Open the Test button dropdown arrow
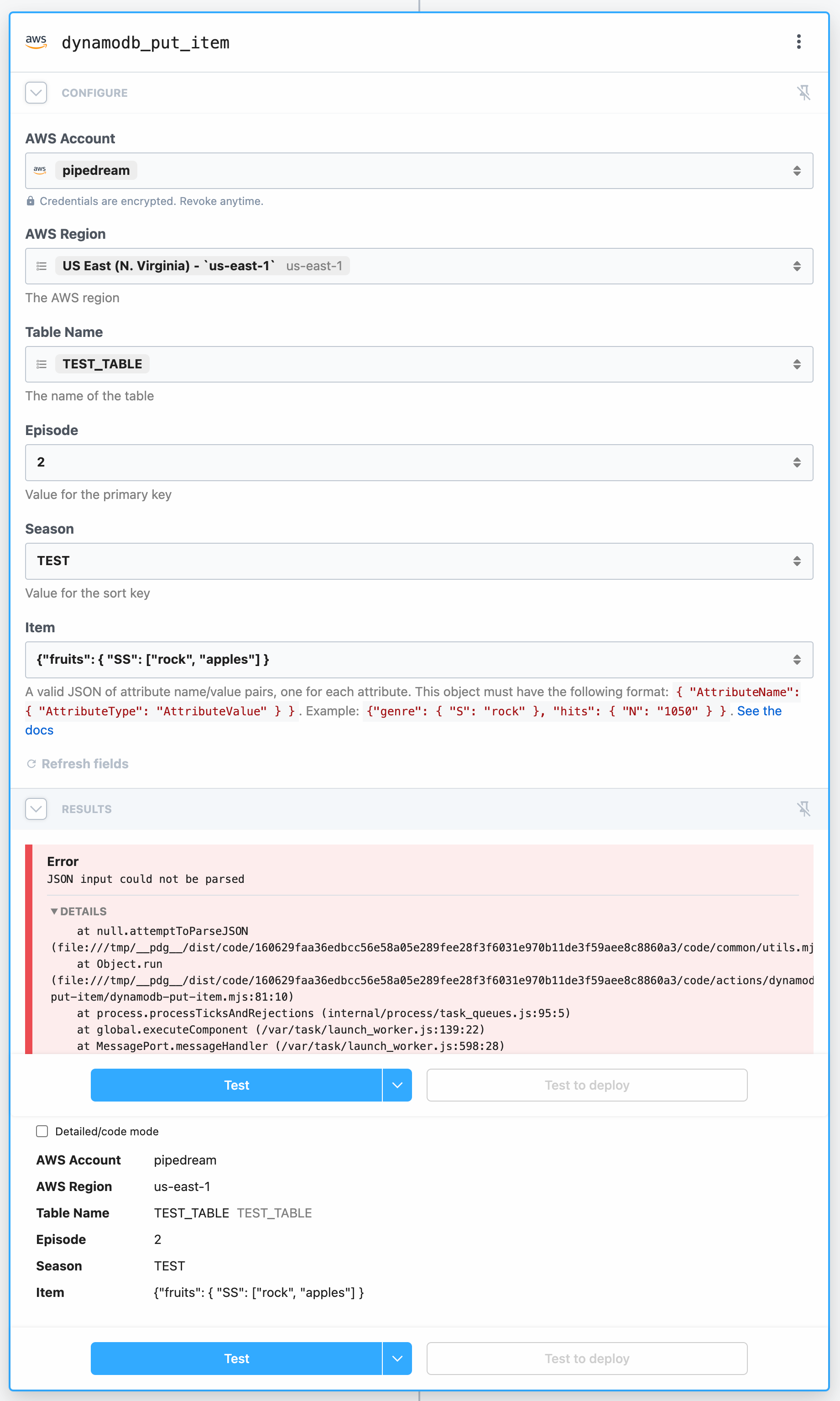Screen dimensions: 840x1401 (397, 1085)
